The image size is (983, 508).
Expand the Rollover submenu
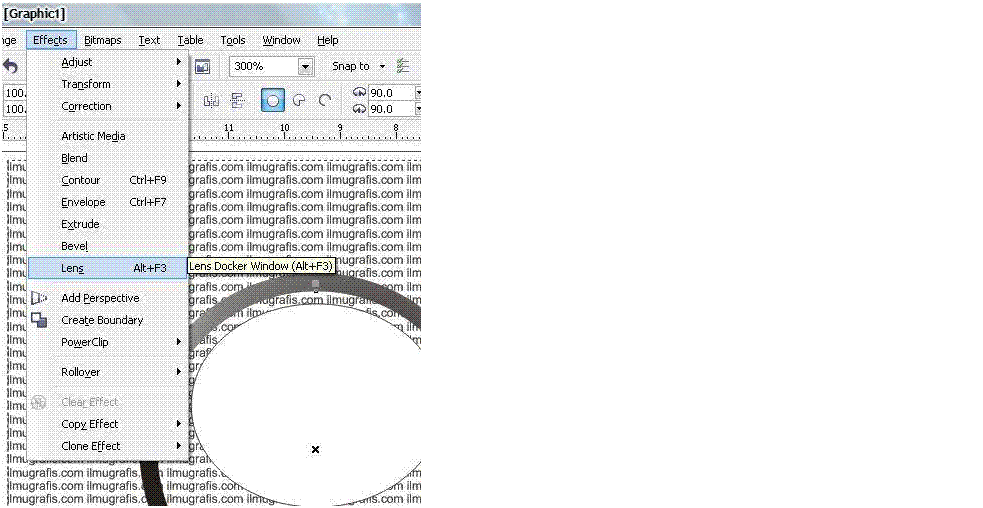(x=179, y=371)
